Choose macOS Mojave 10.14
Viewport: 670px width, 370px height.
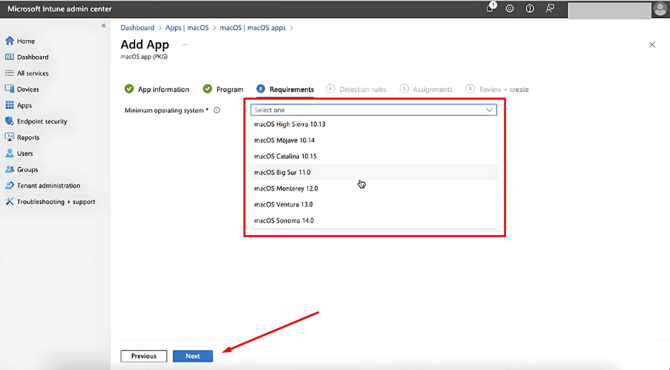(373, 140)
